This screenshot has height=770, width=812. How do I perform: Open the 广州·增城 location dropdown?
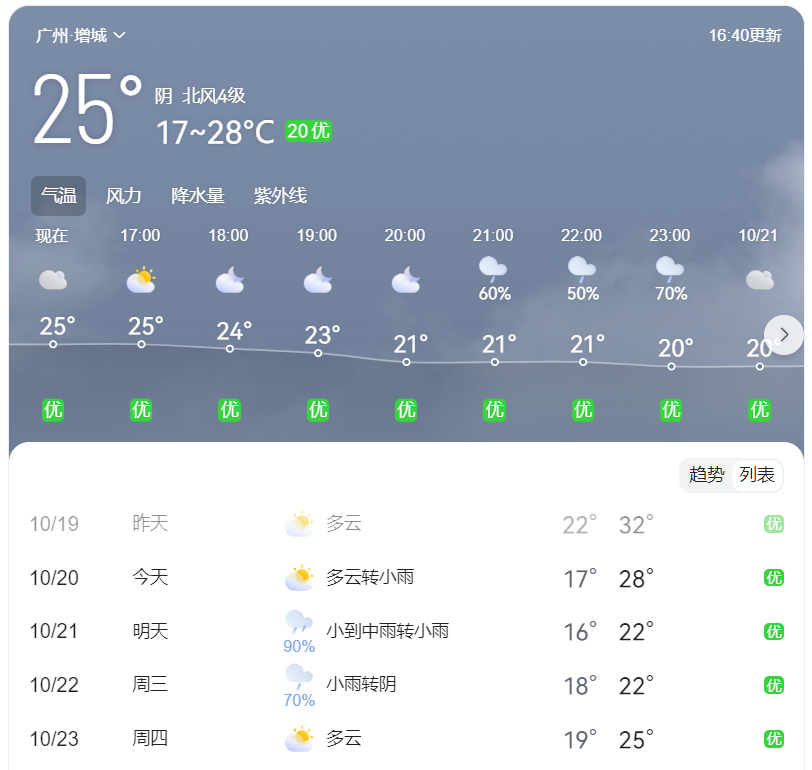[x=80, y=35]
